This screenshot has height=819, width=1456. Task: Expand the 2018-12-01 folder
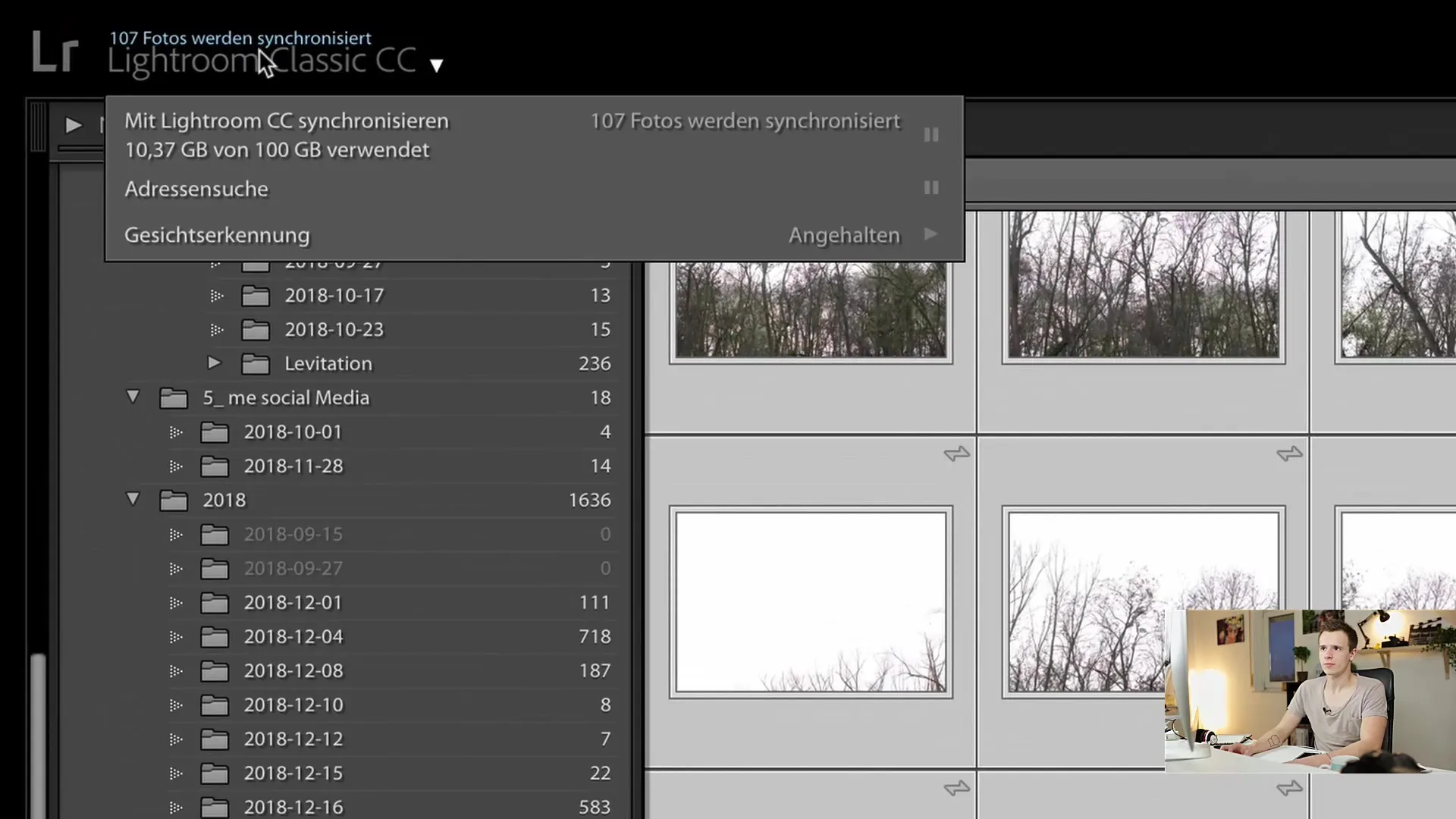pyautogui.click(x=175, y=603)
